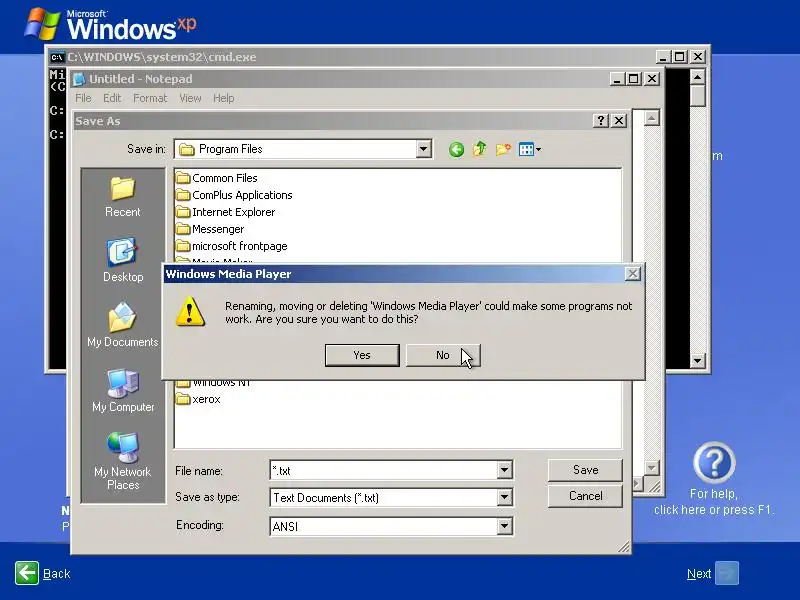Go up one folder level icon
The height and width of the screenshot is (600, 800).
pyautogui.click(x=480, y=149)
